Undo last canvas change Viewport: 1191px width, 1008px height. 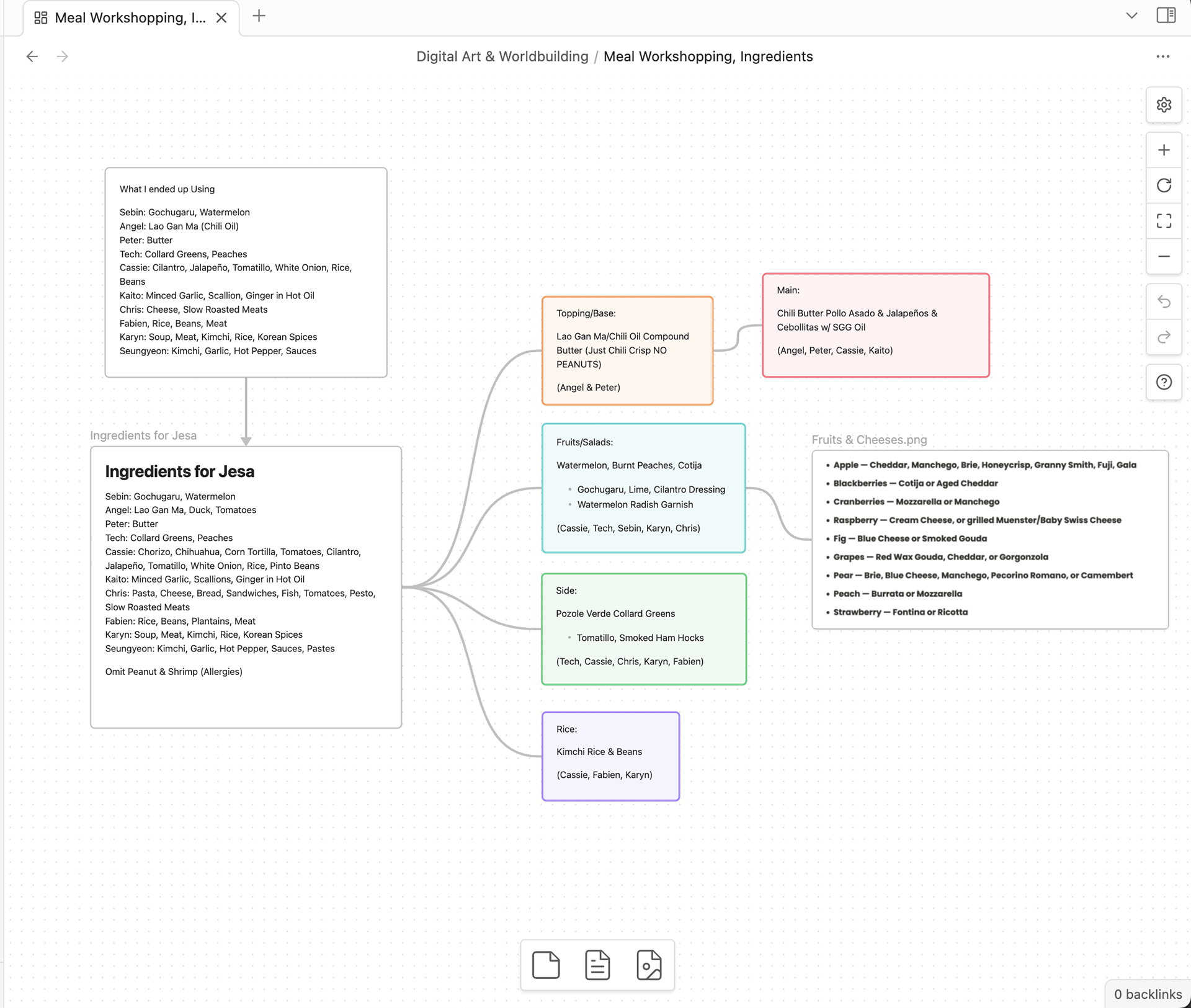[x=1164, y=301]
